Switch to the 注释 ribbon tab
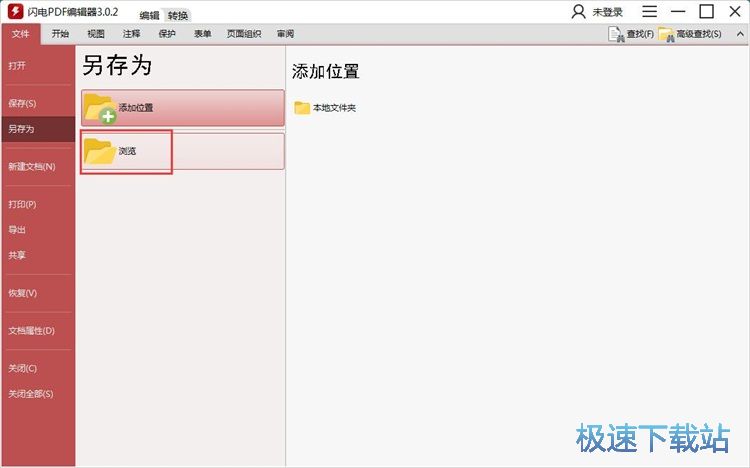 (132, 34)
